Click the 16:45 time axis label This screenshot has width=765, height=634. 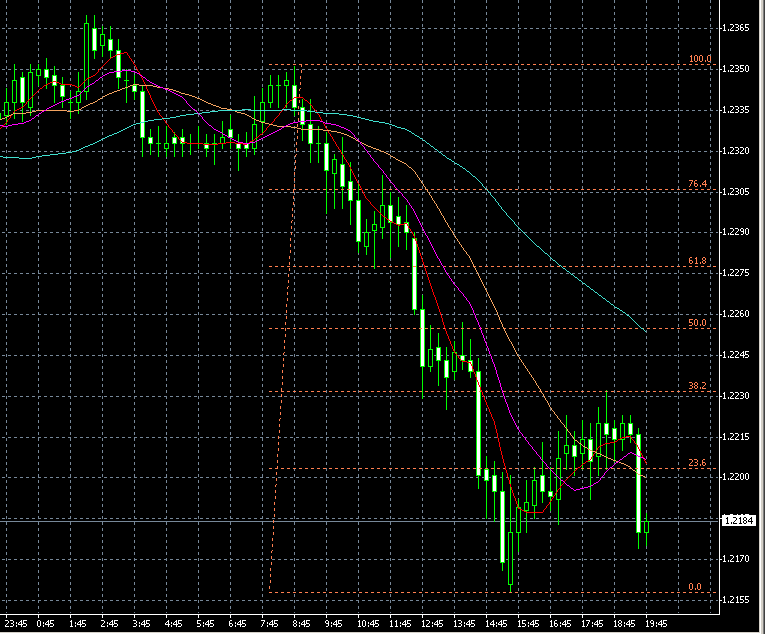560,624
